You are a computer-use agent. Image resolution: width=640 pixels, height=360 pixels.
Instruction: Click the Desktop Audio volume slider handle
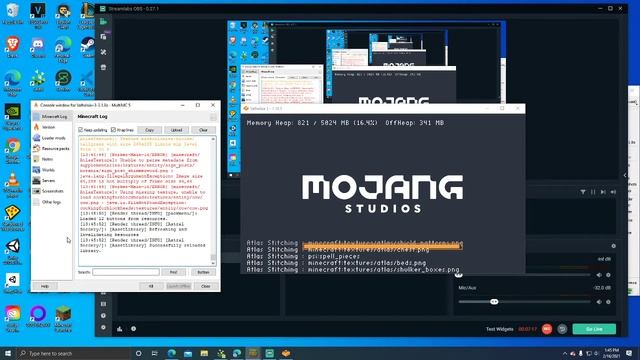pos(459,275)
